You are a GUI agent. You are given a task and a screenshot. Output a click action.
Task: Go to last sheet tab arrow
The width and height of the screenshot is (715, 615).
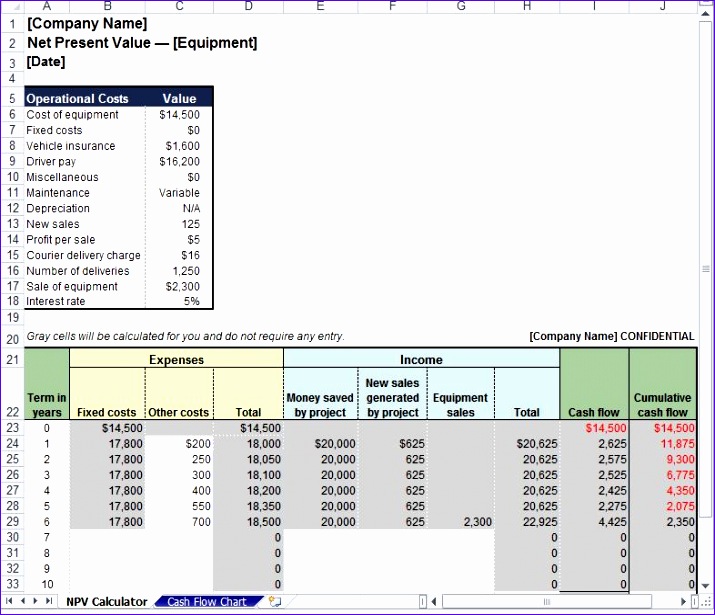[x=49, y=601]
